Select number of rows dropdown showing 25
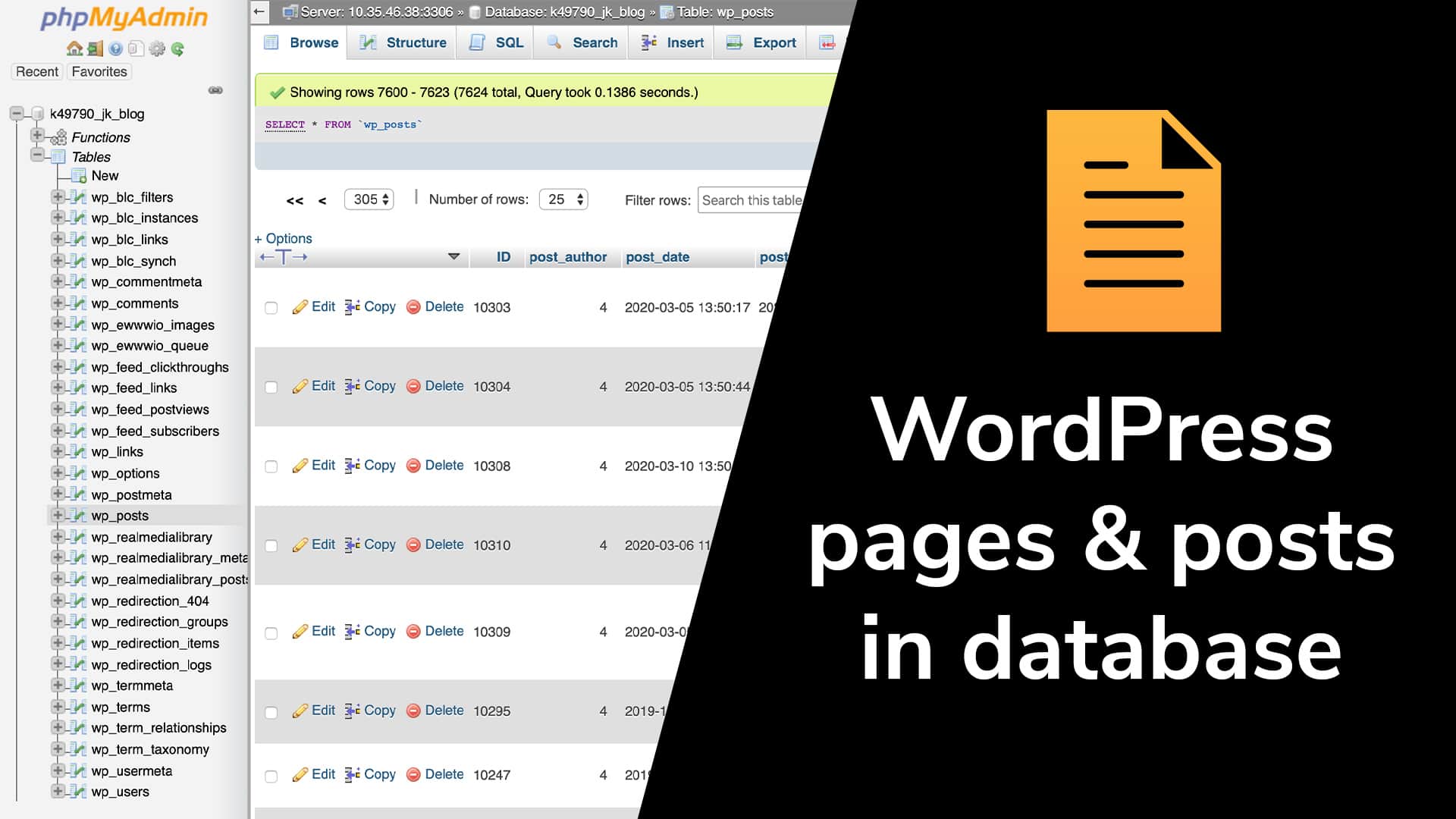1456x819 pixels. pyautogui.click(x=564, y=199)
